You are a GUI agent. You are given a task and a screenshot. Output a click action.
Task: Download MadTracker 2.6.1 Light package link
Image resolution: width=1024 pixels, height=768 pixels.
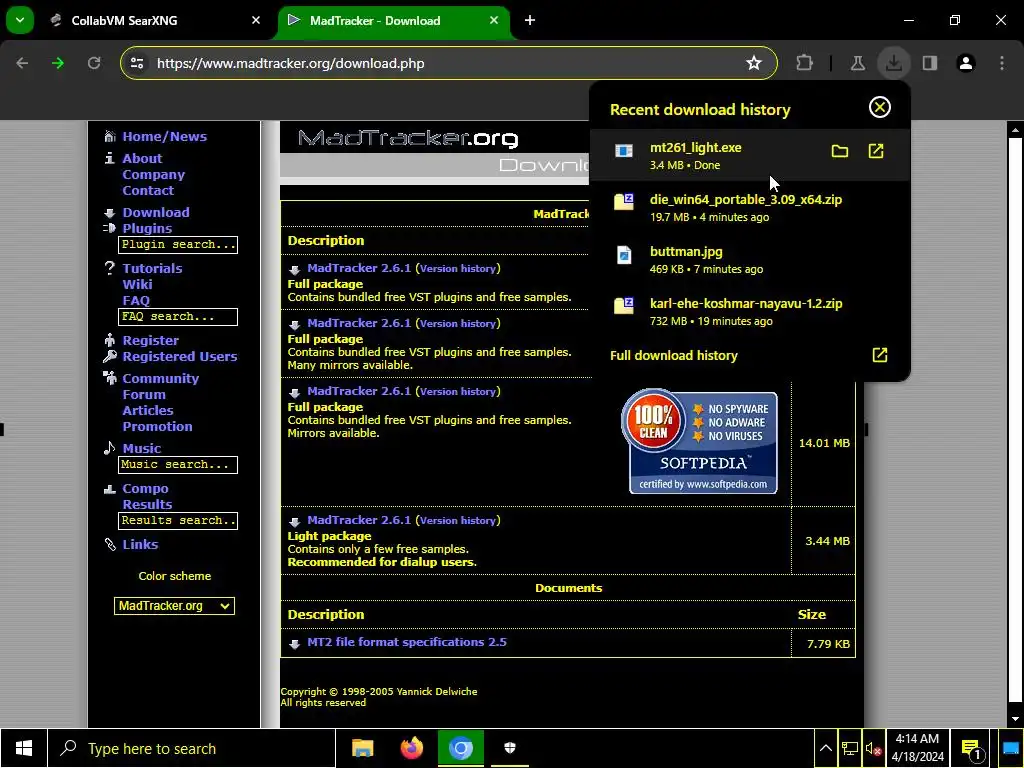[359, 520]
